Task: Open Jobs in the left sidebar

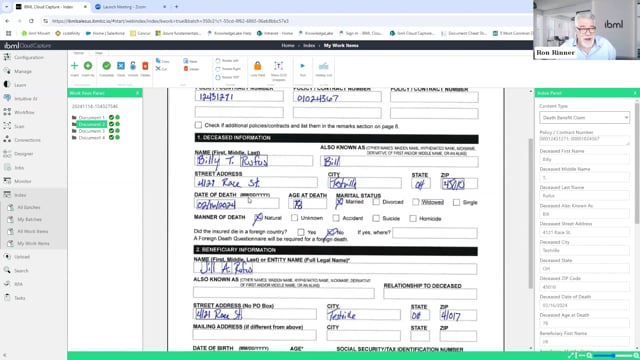Action: click(x=19, y=168)
